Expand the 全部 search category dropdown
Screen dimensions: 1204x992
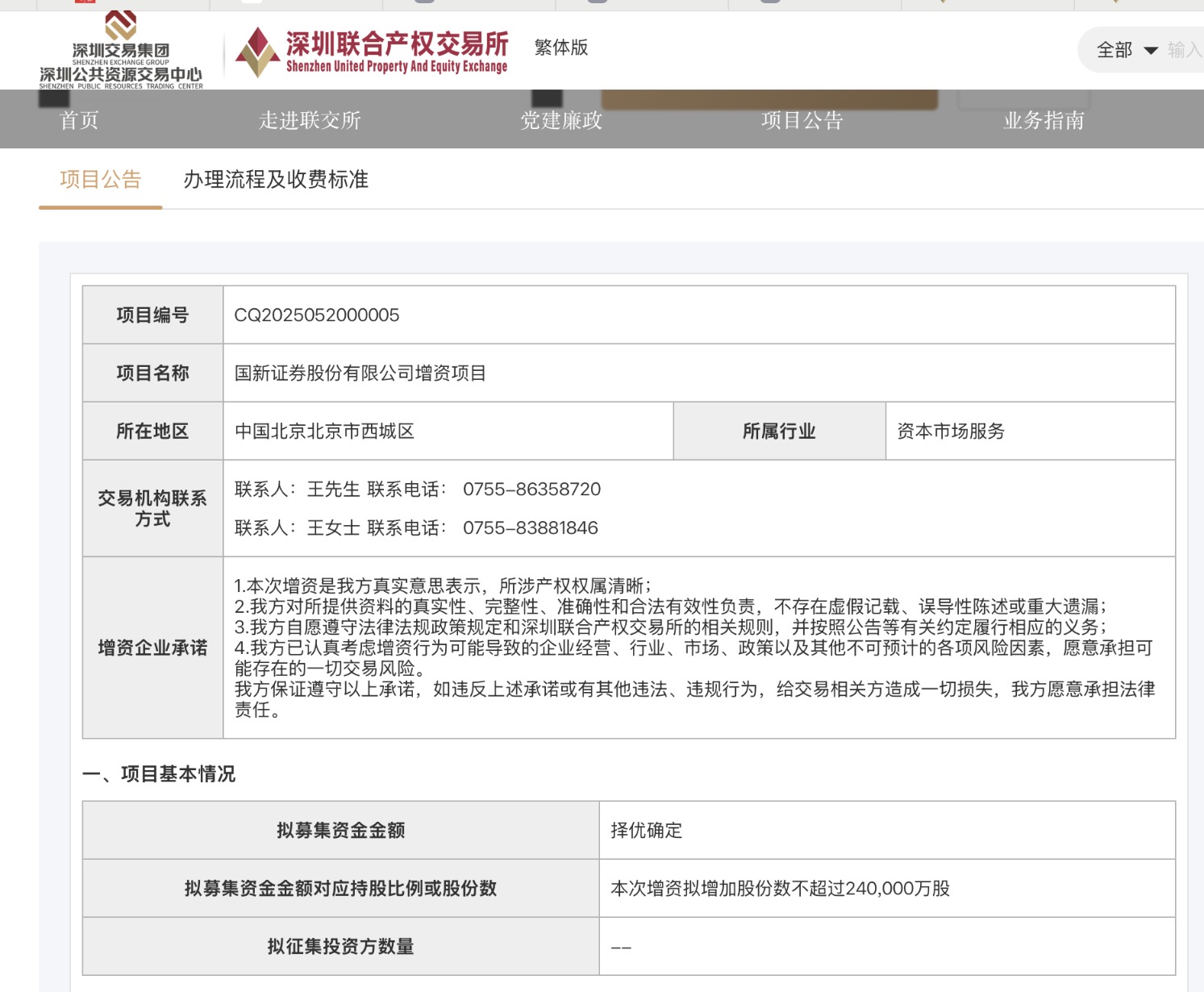tap(1127, 50)
